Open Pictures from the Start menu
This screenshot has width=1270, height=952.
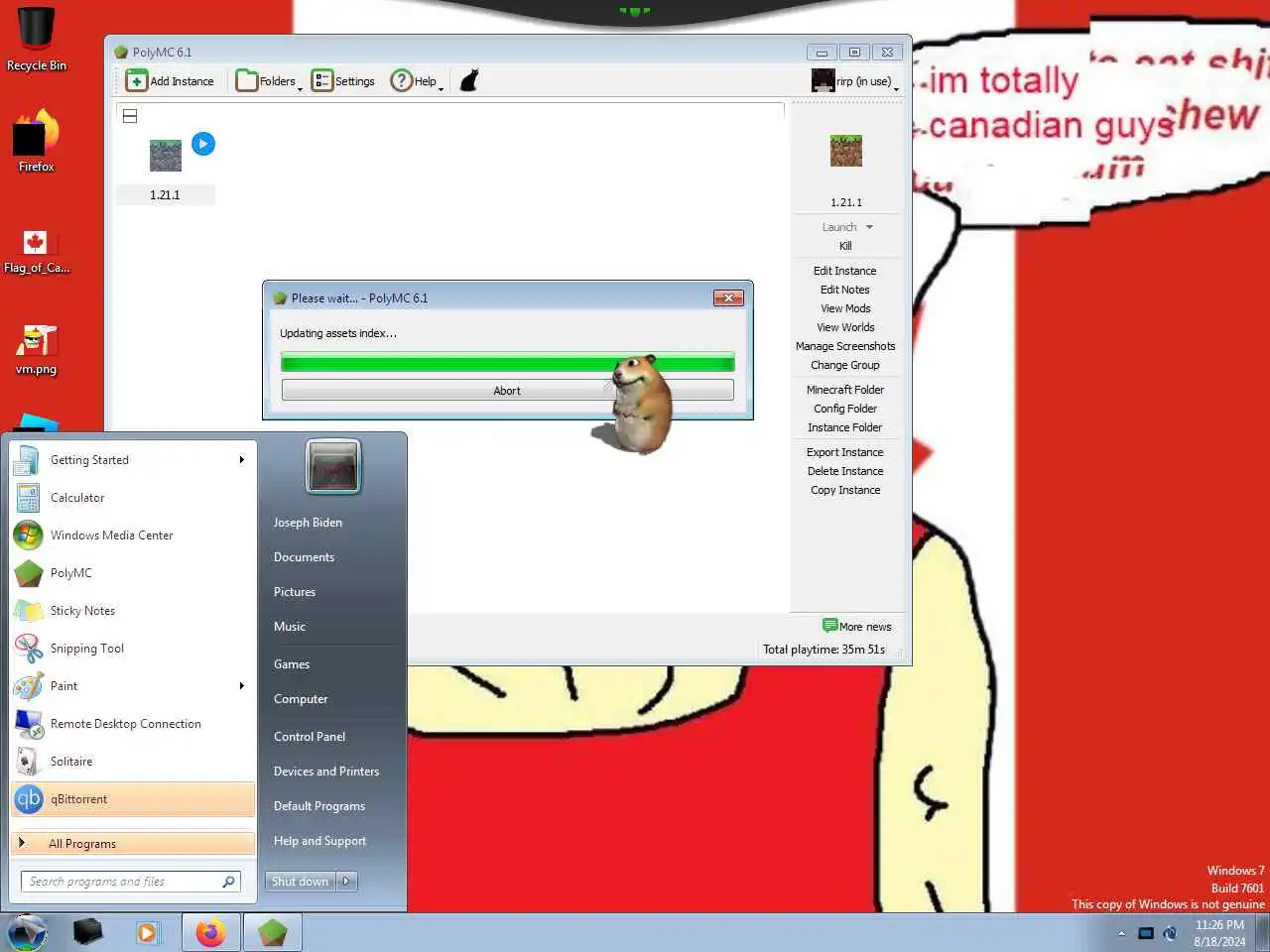295,592
